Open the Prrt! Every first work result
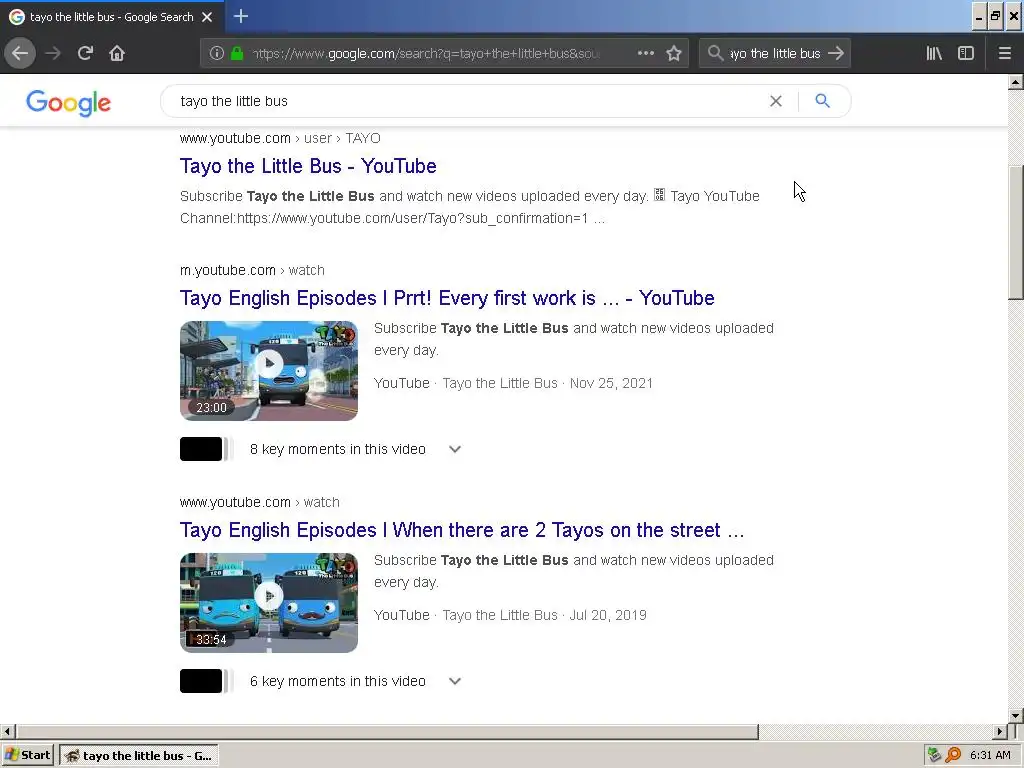This screenshot has width=1024, height=768. click(x=447, y=298)
